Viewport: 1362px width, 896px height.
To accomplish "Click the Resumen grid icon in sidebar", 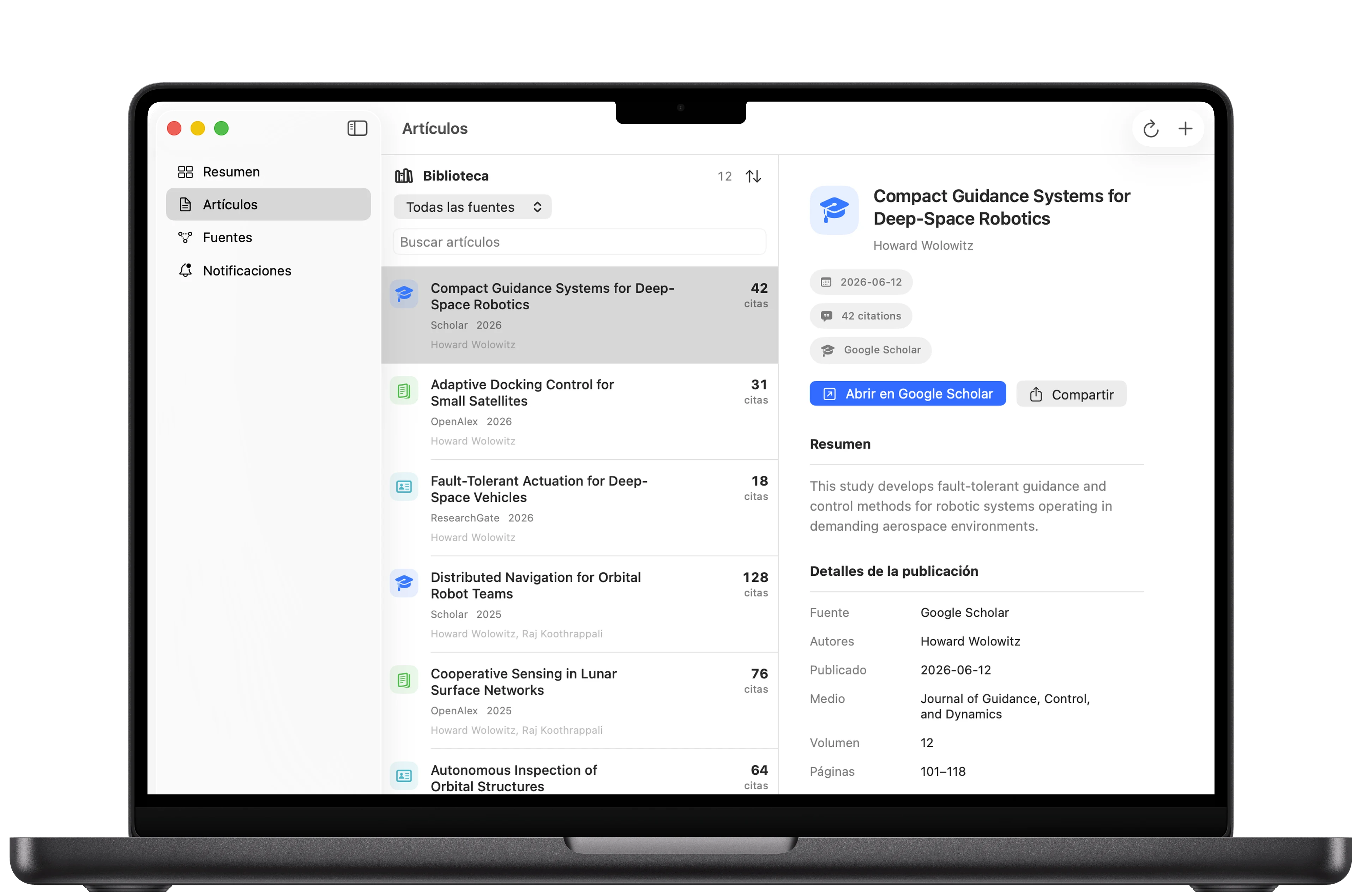I will pos(185,172).
